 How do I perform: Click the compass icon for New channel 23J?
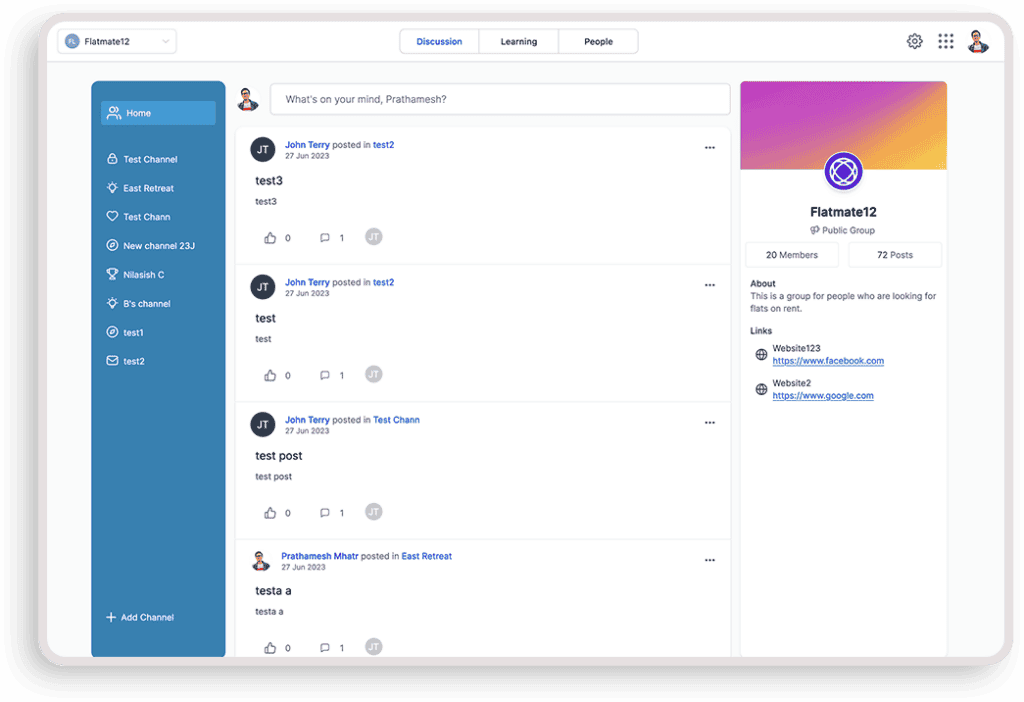112,246
